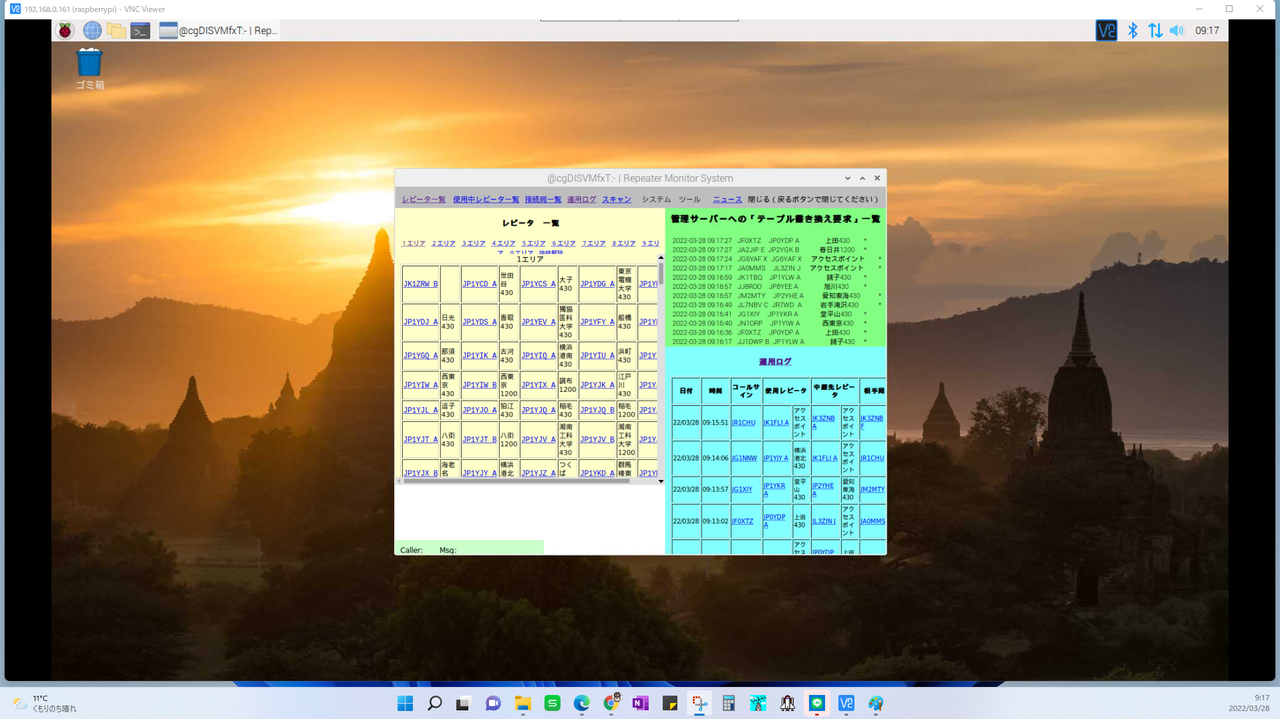
Task: Jump to 1エリア area link
Action: (414, 243)
